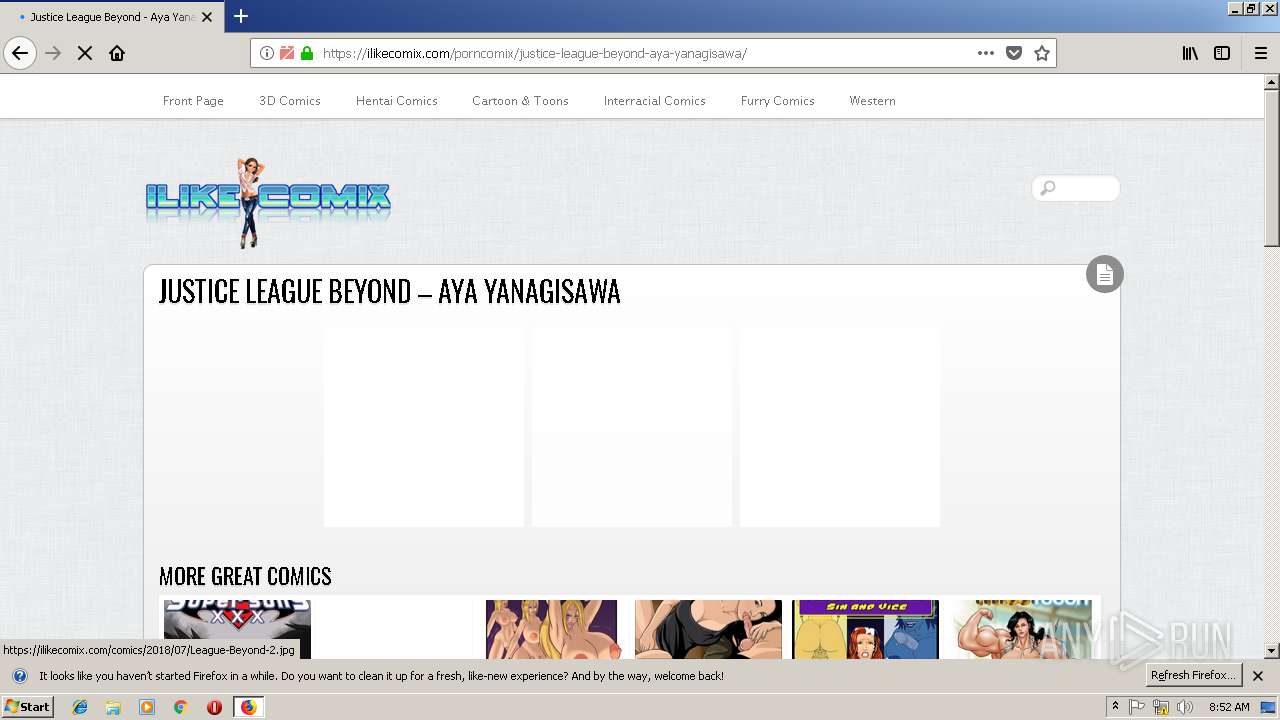Open Action Center flag icon
This screenshot has height=720, width=1280.
coord(1137,707)
